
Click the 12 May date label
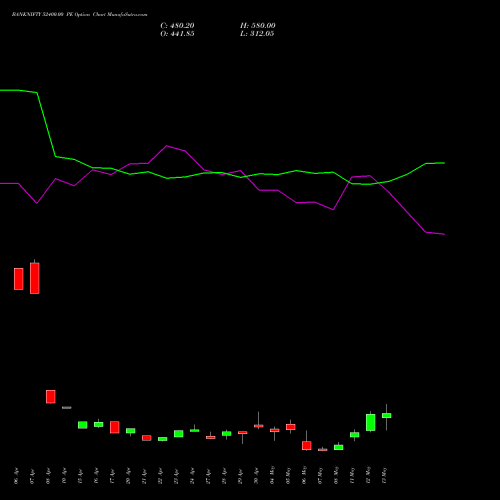coord(369,475)
